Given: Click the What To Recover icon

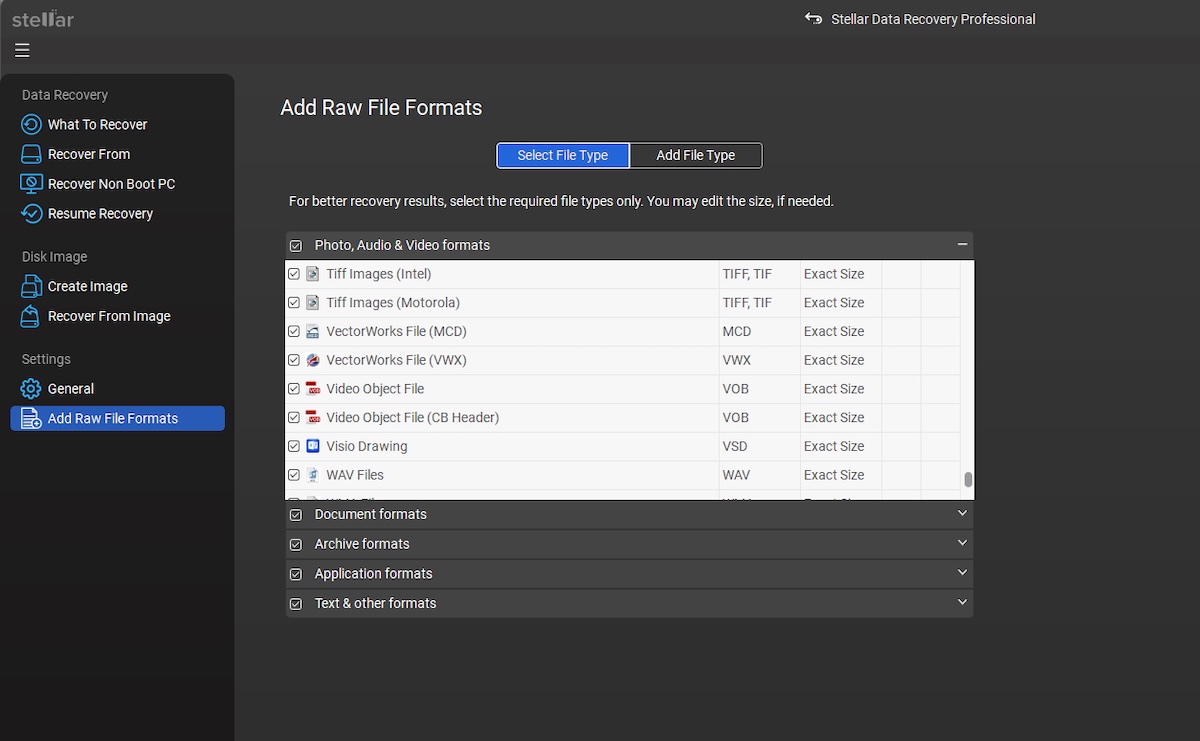Looking at the screenshot, I should click(x=31, y=125).
